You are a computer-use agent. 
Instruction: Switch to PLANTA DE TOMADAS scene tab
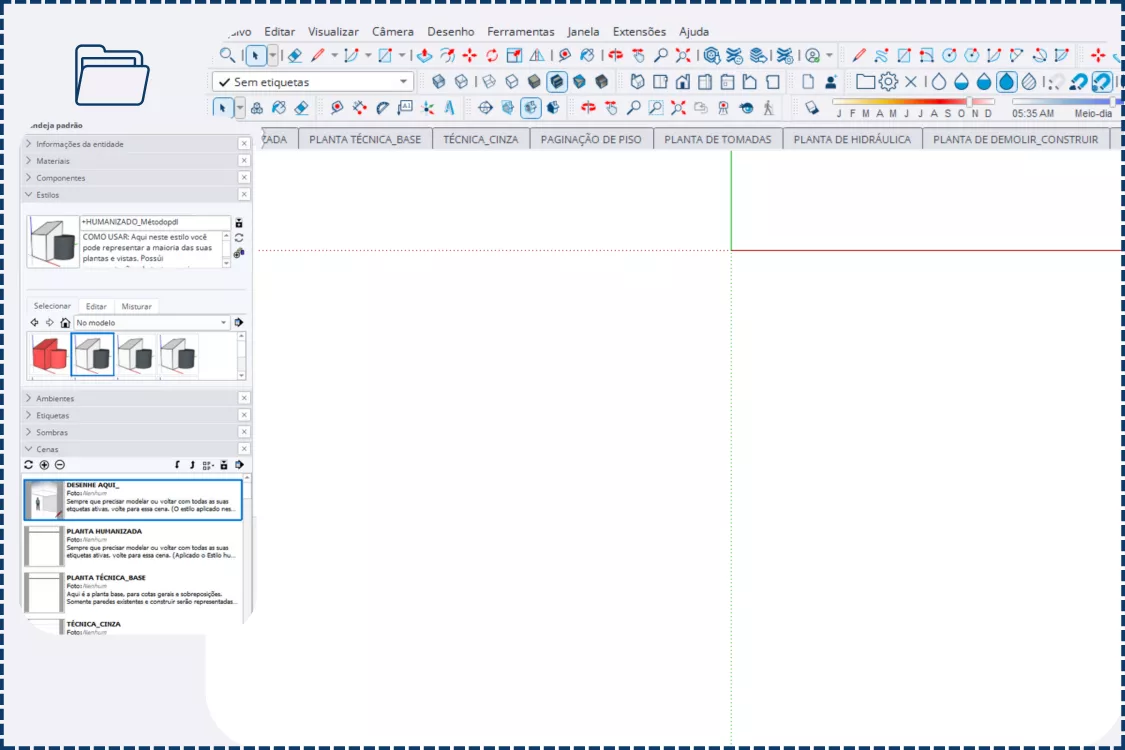717,140
